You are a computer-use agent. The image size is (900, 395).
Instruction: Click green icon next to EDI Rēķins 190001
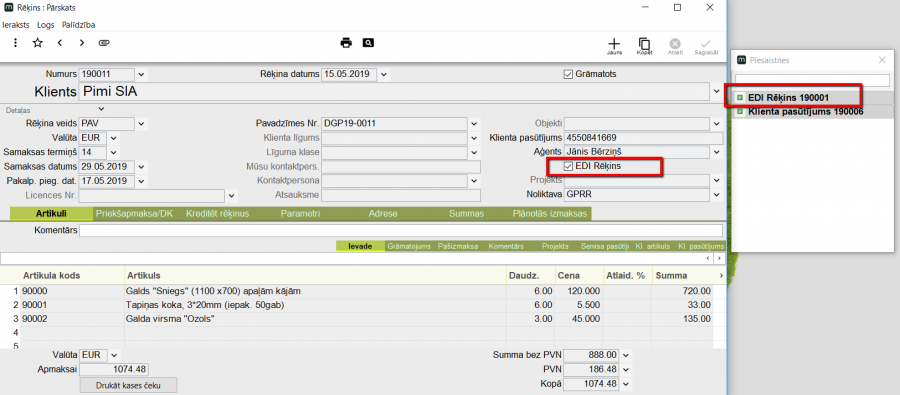tap(740, 98)
